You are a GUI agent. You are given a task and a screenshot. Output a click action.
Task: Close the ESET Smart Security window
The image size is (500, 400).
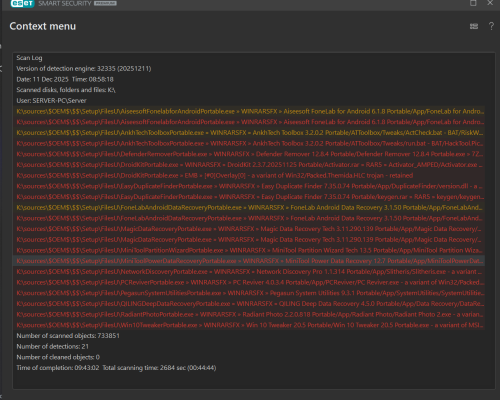point(490,3)
